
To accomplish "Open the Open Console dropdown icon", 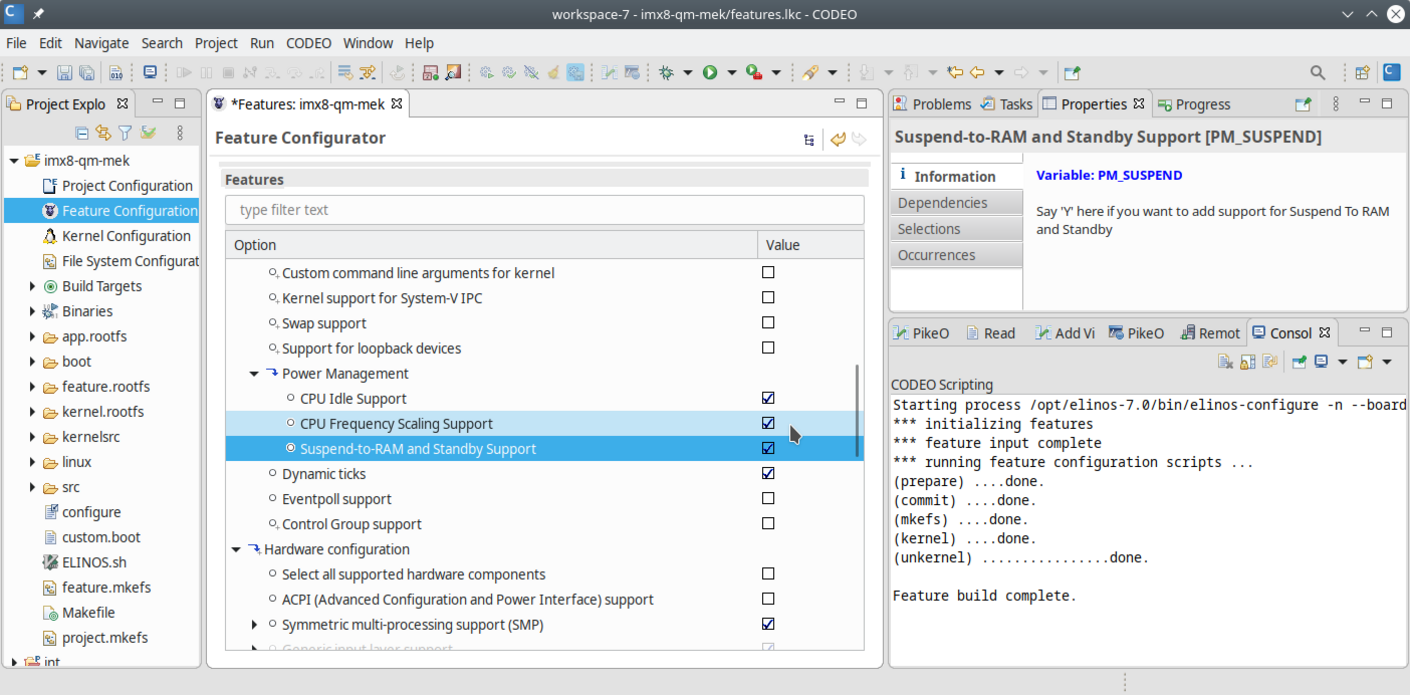I will [1387, 361].
